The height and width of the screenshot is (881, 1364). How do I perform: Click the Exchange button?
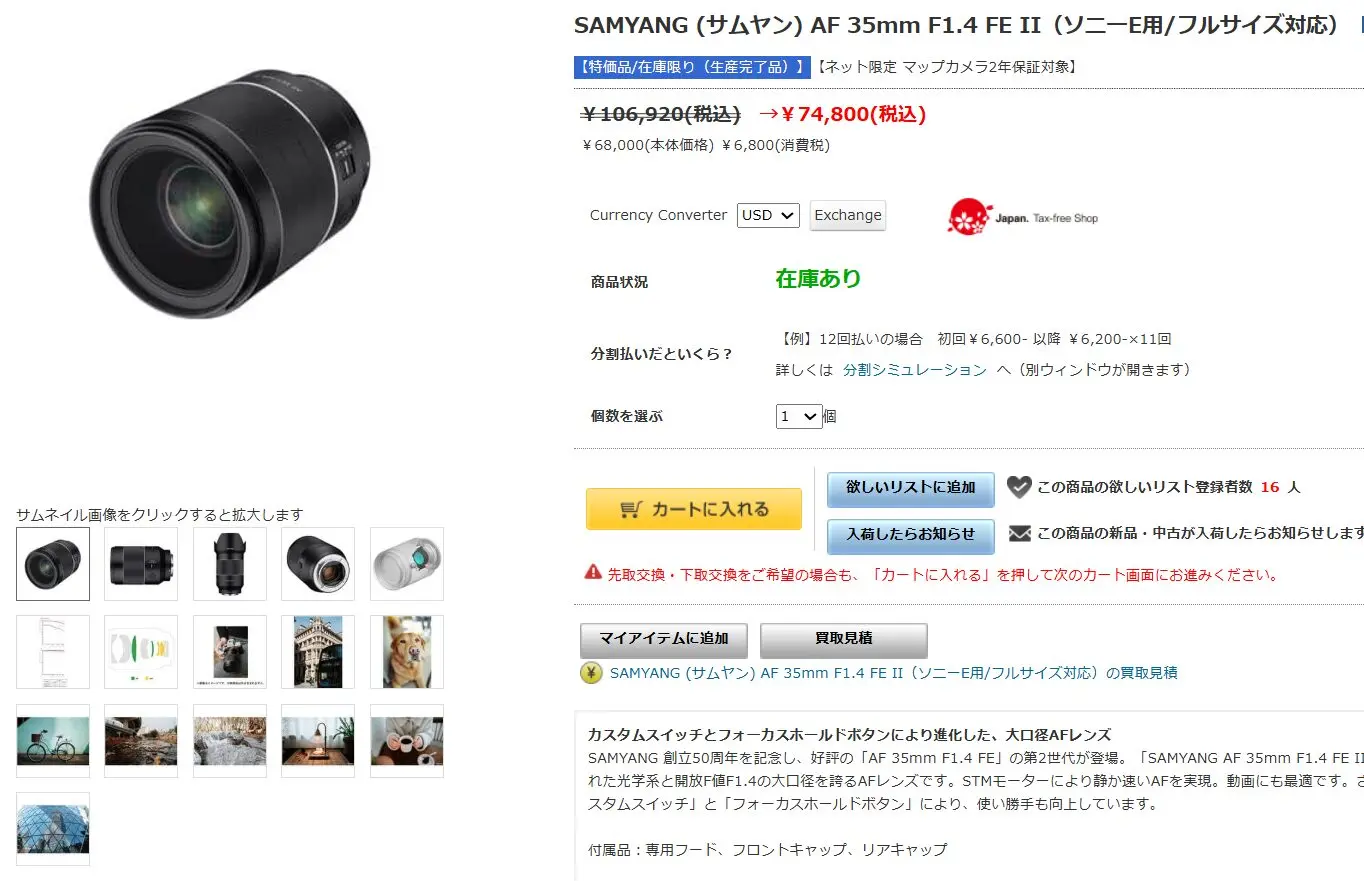pos(847,215)
